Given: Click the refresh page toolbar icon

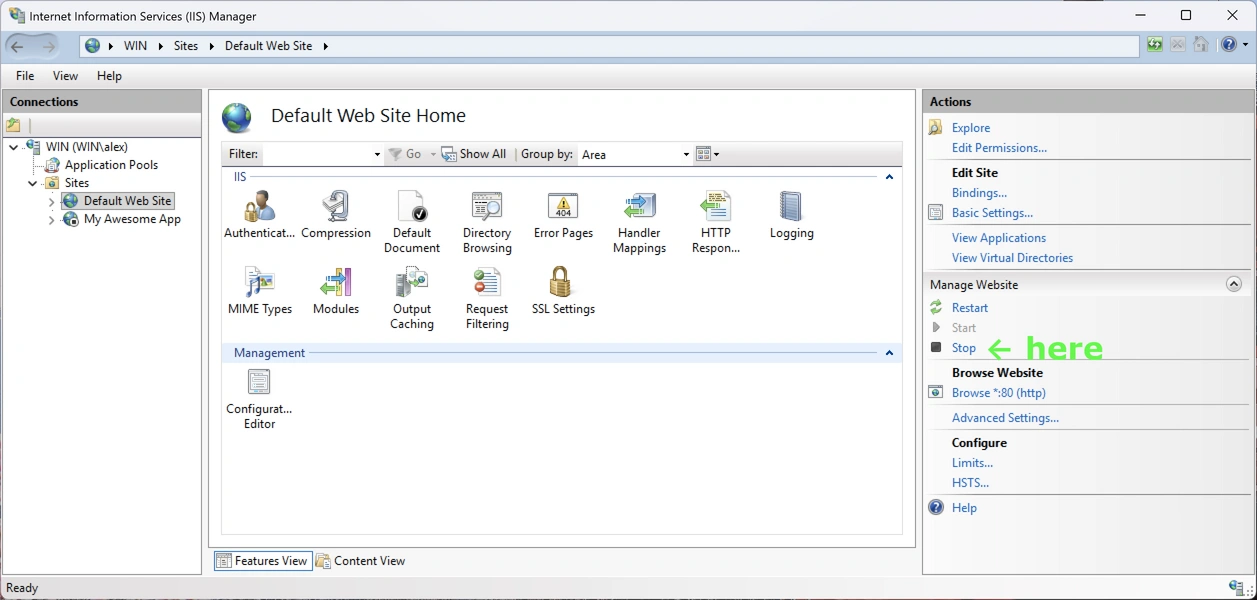Looking at the screenshot, I should (1155, 45).
